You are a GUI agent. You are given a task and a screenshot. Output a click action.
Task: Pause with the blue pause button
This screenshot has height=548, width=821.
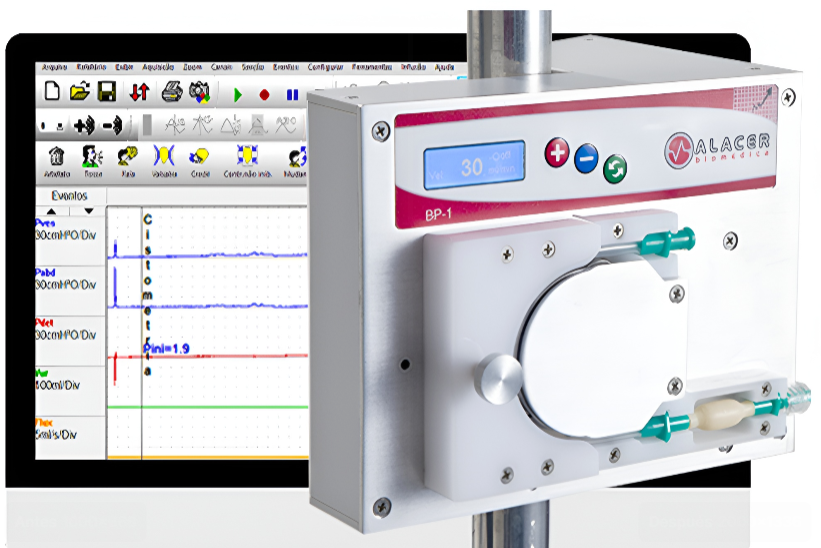pyautogui.click(x=292, y=95)
